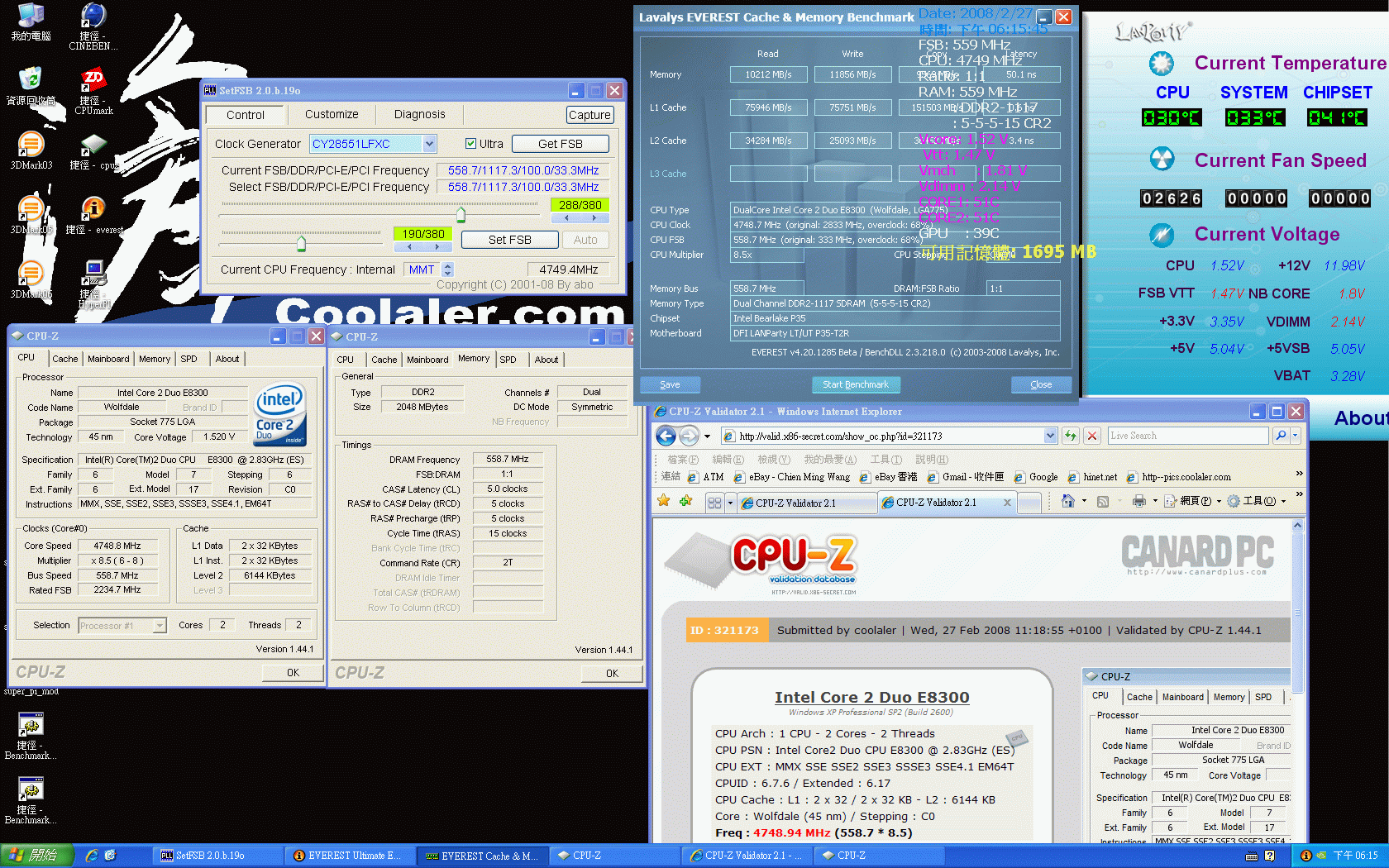
Task: Open ATM favorites link in IE
Action: (x=706, y=477)
